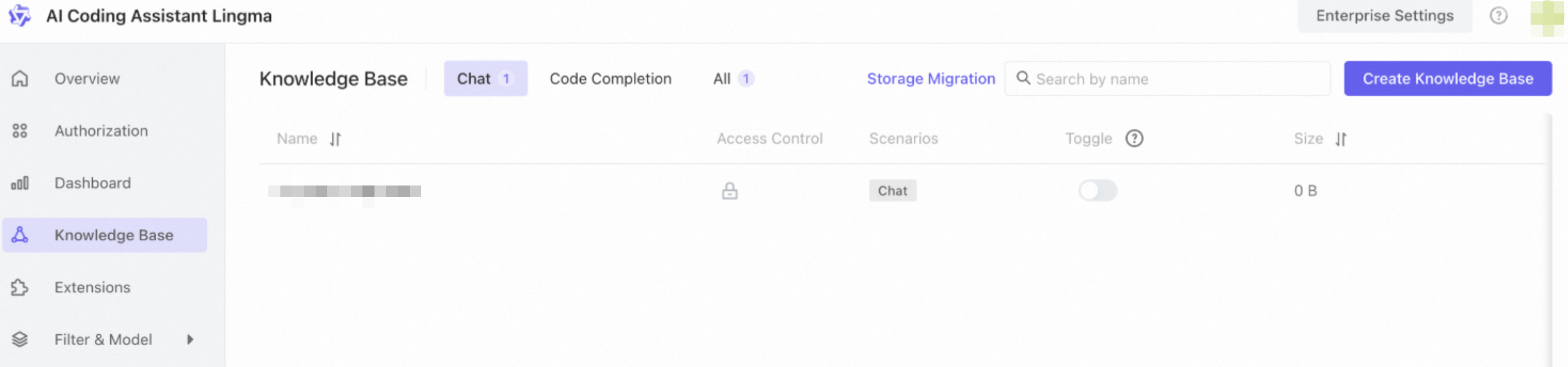1568x367 pixels.
Task: Sort the table by Size
Action: (1341, 139)
